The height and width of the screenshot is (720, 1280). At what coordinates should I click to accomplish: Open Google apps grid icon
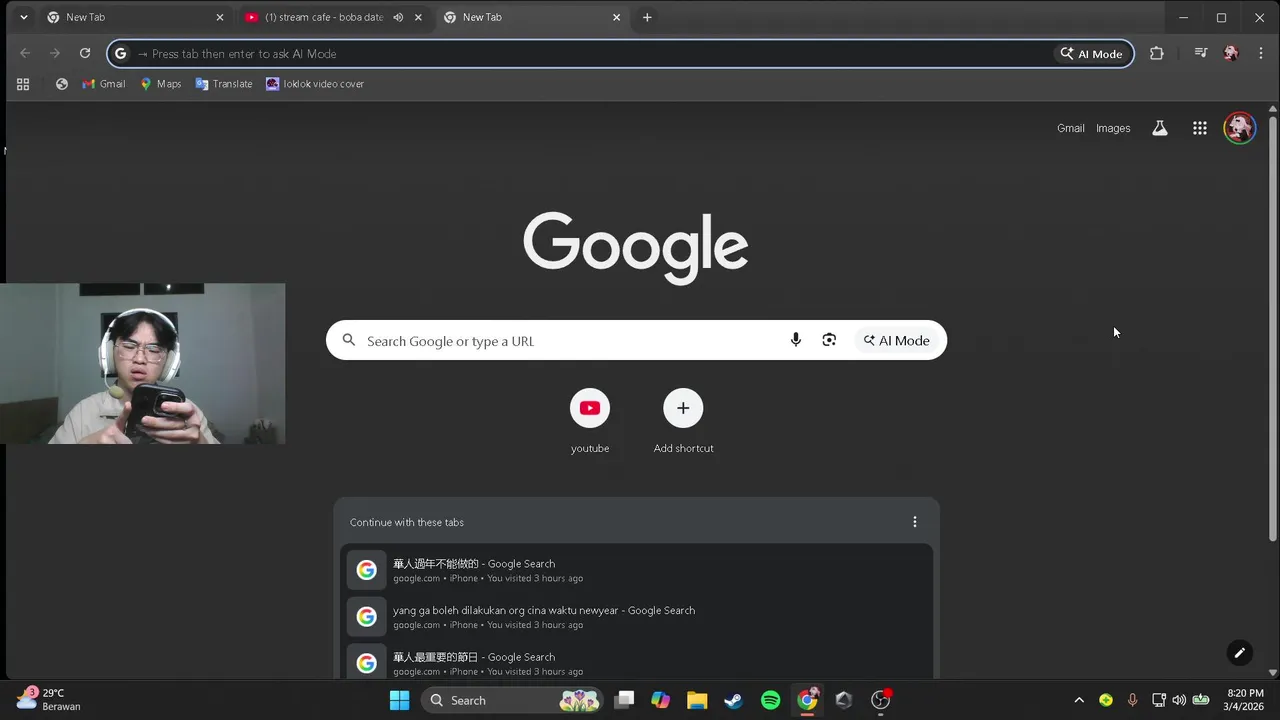(1199, 128)
